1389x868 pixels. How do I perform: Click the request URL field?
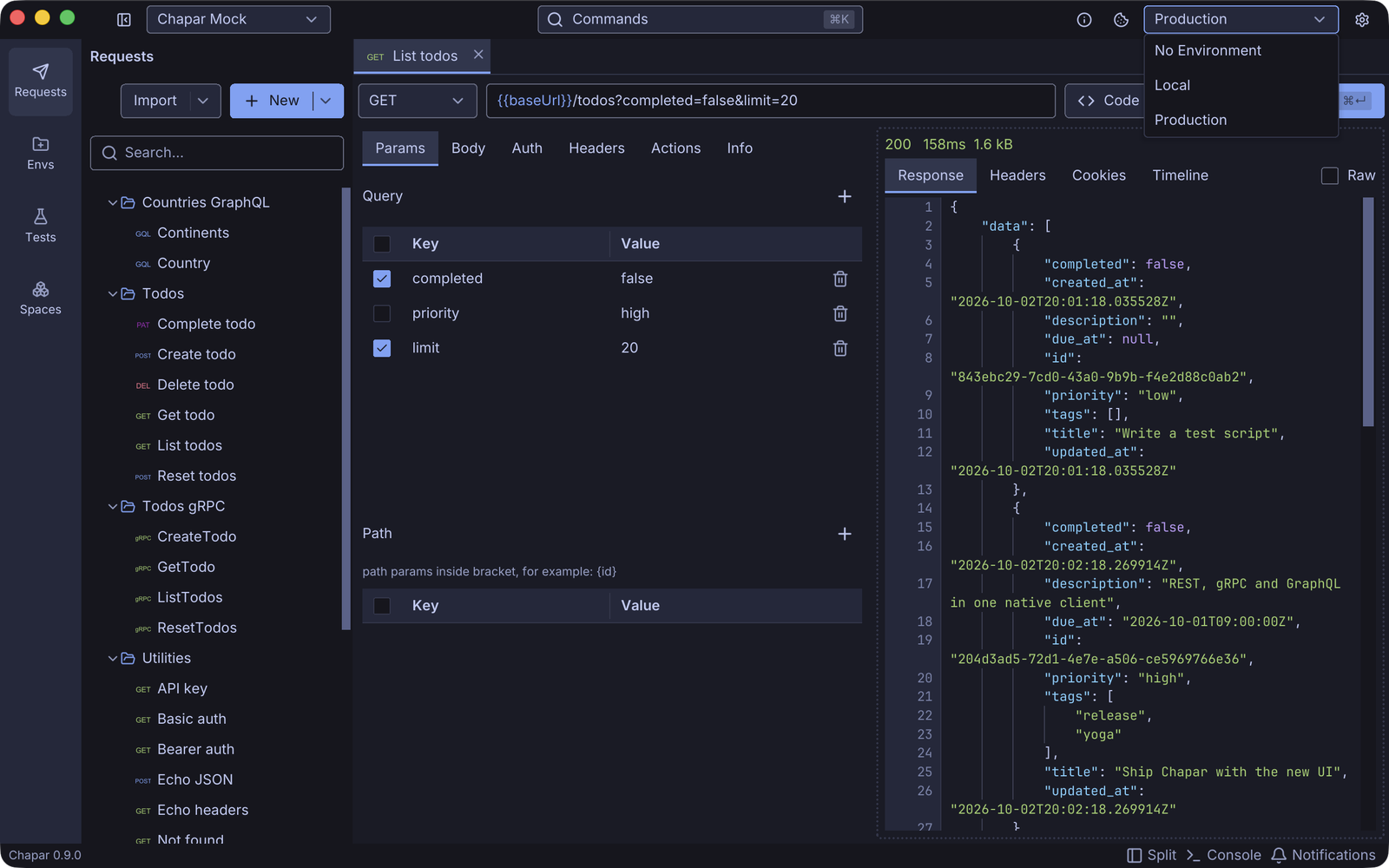coord(771,101)
